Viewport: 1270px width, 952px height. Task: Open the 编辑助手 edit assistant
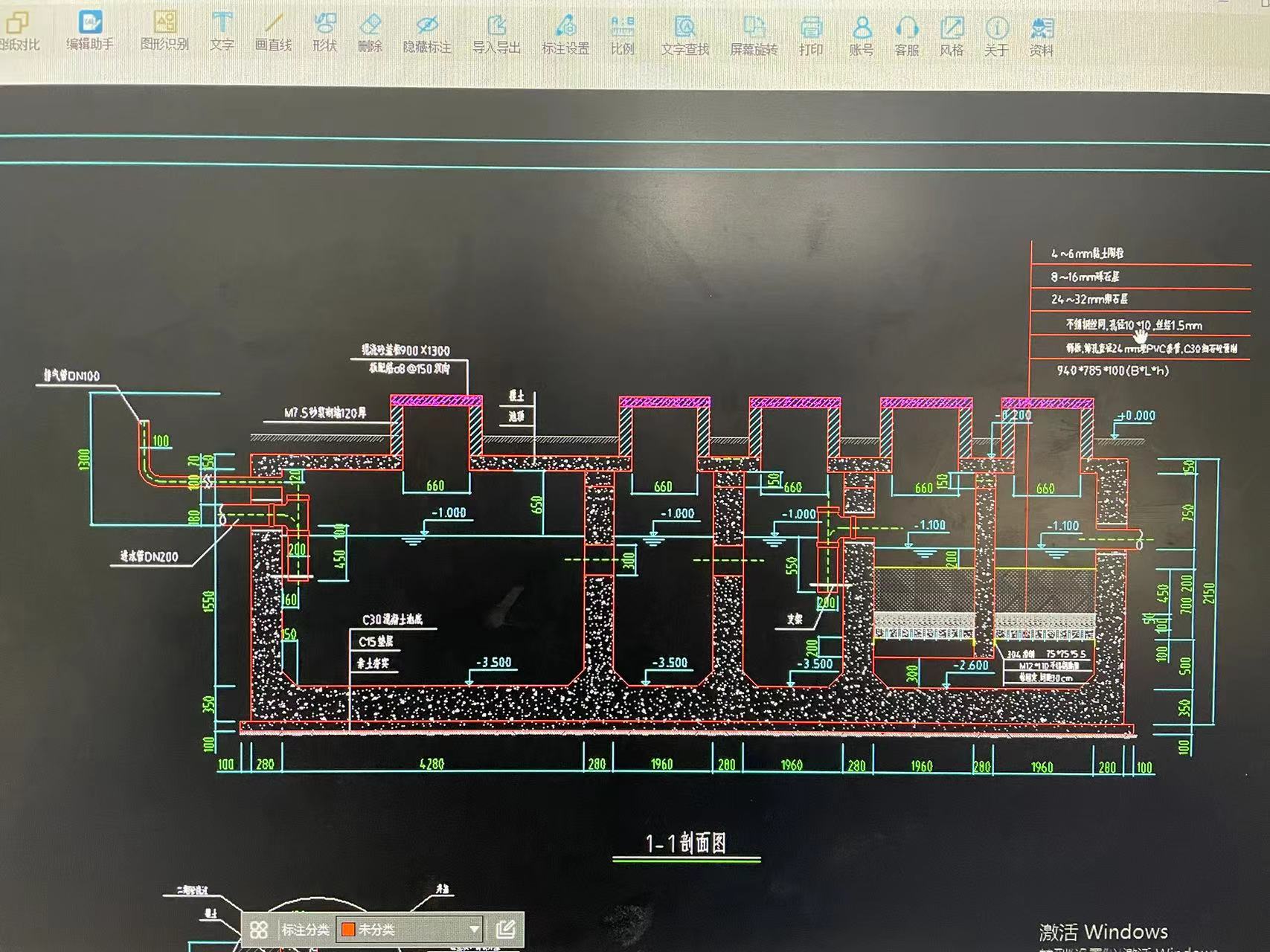coord(90,31)
